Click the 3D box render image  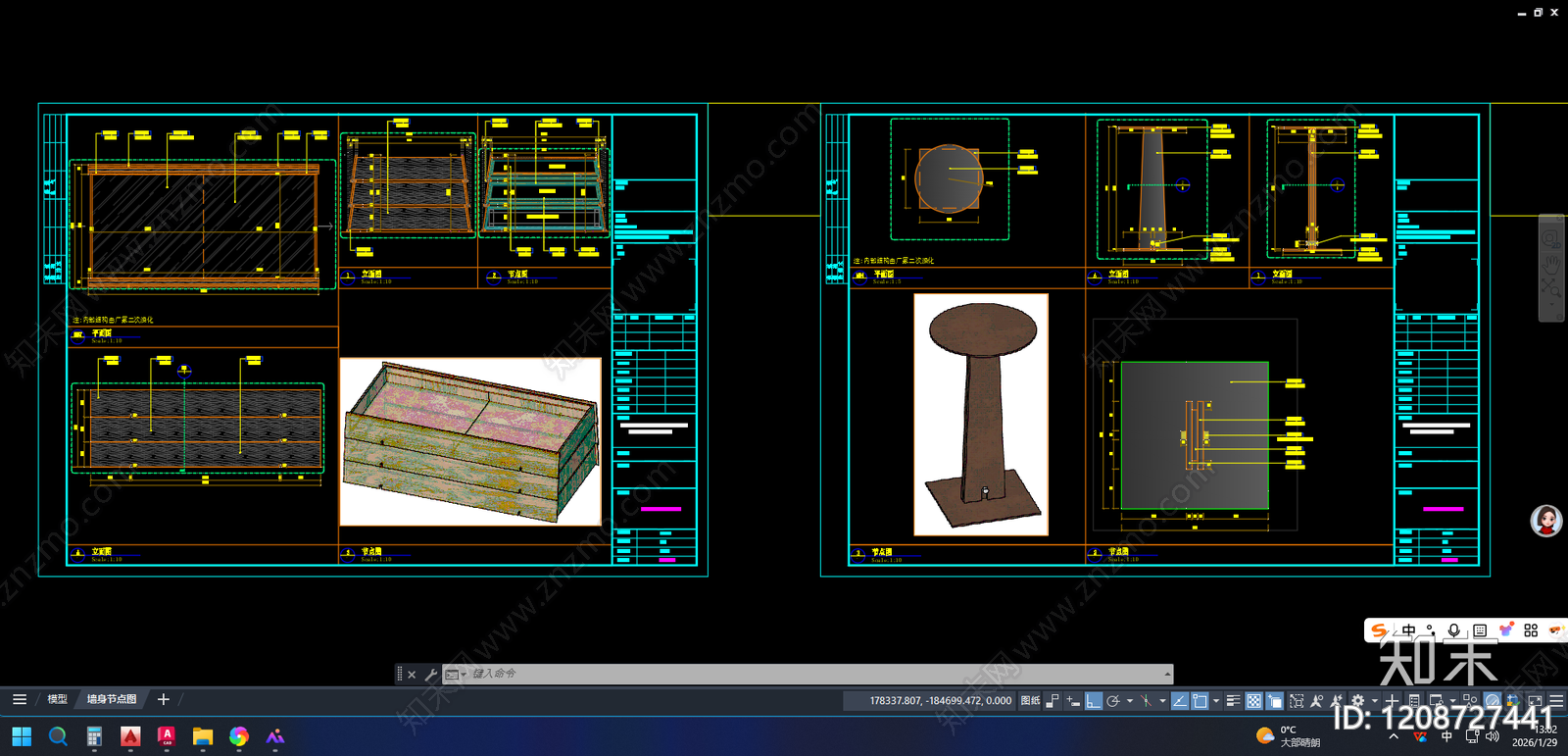click(470, 441)
